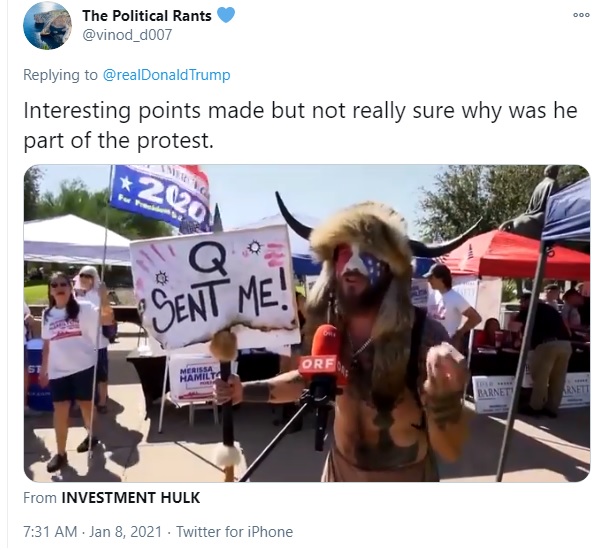Open the INVESTMENT HULK video source
601x550 pixels.
131,498
